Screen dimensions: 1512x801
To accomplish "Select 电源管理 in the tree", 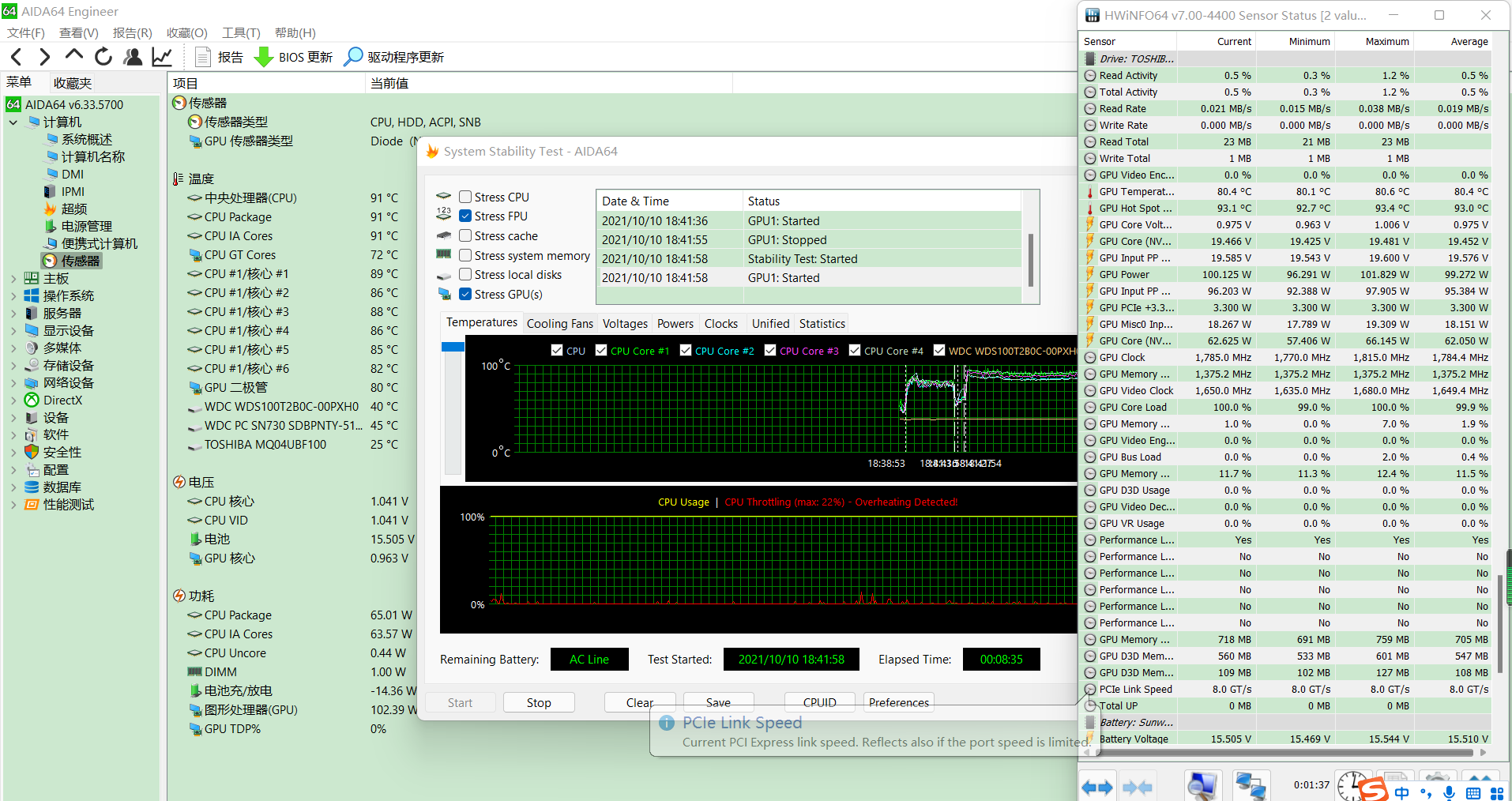I will (87, 226).
